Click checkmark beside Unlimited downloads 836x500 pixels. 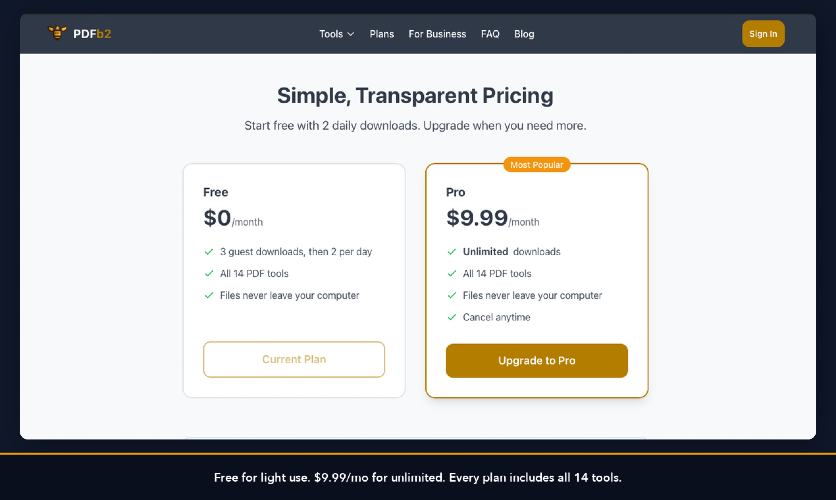[x=452, y=252]
